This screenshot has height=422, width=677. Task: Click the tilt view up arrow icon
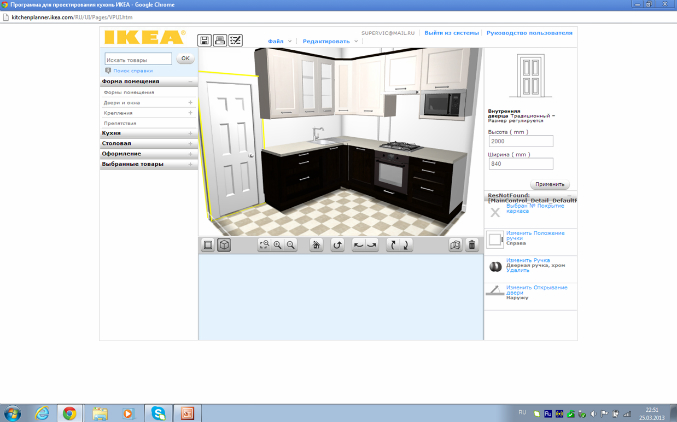point(392,245)
